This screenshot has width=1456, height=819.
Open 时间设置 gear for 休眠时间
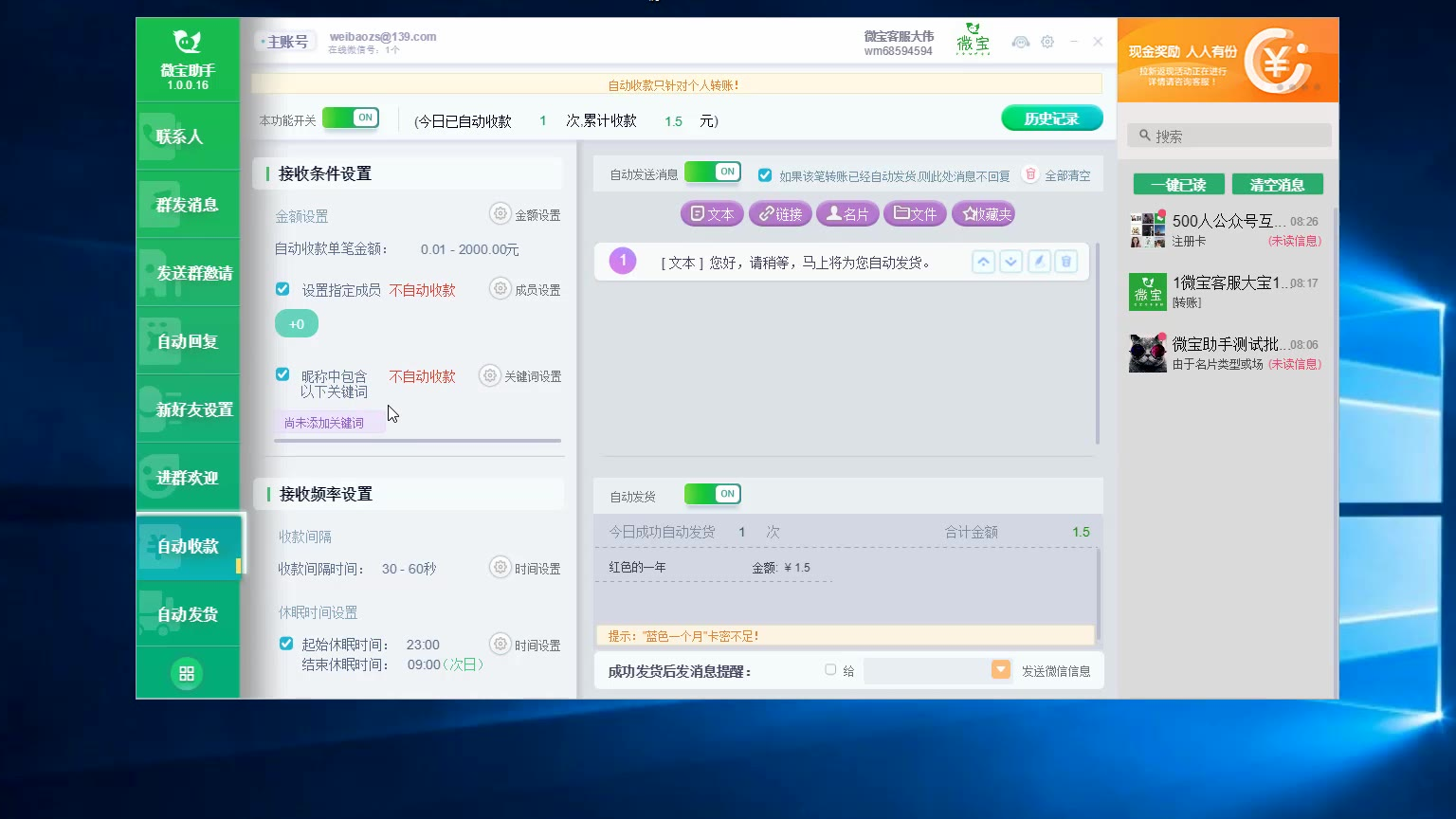point(500,644)
